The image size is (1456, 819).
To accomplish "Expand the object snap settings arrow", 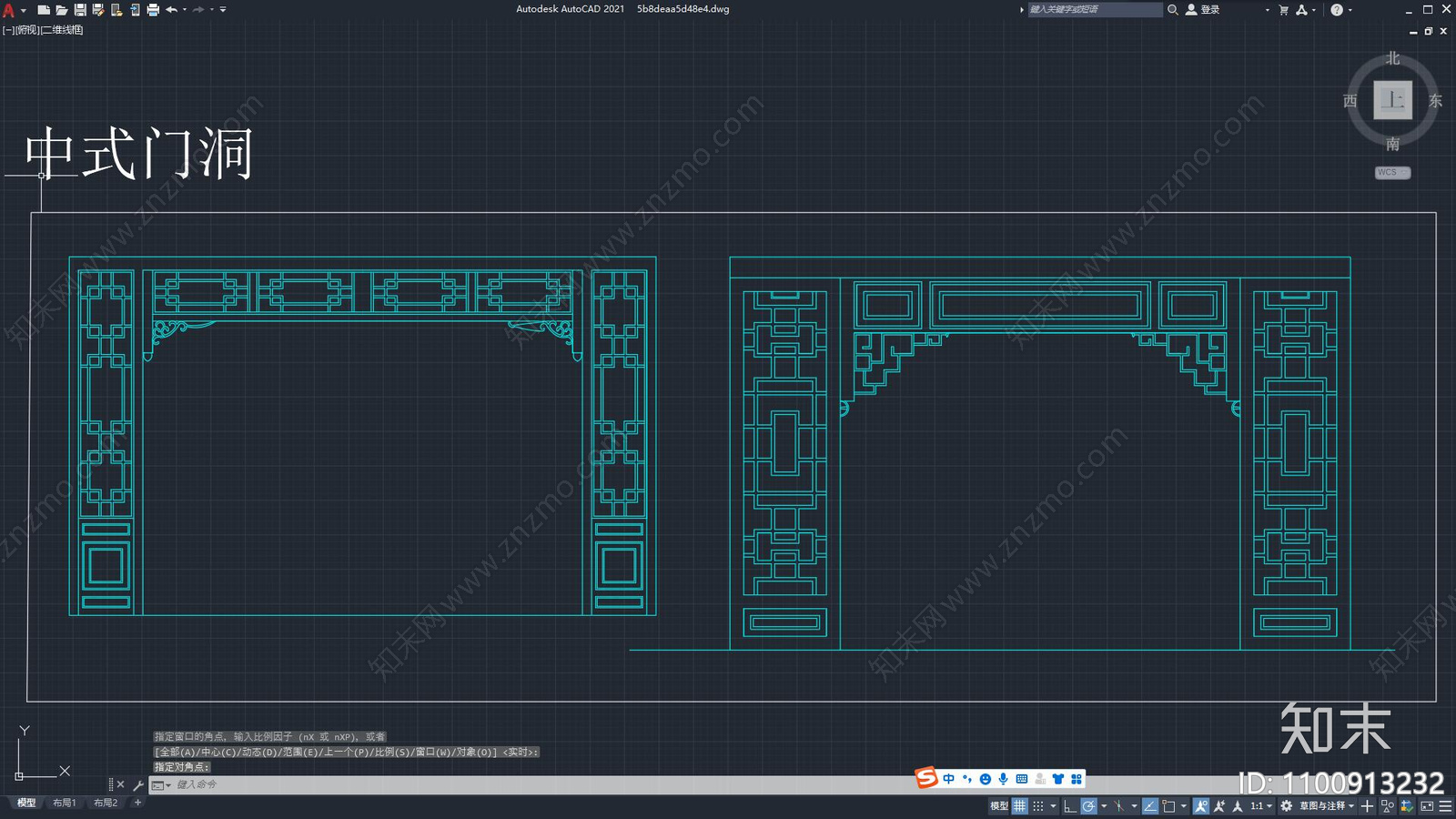I will (x=1184, y=806).
